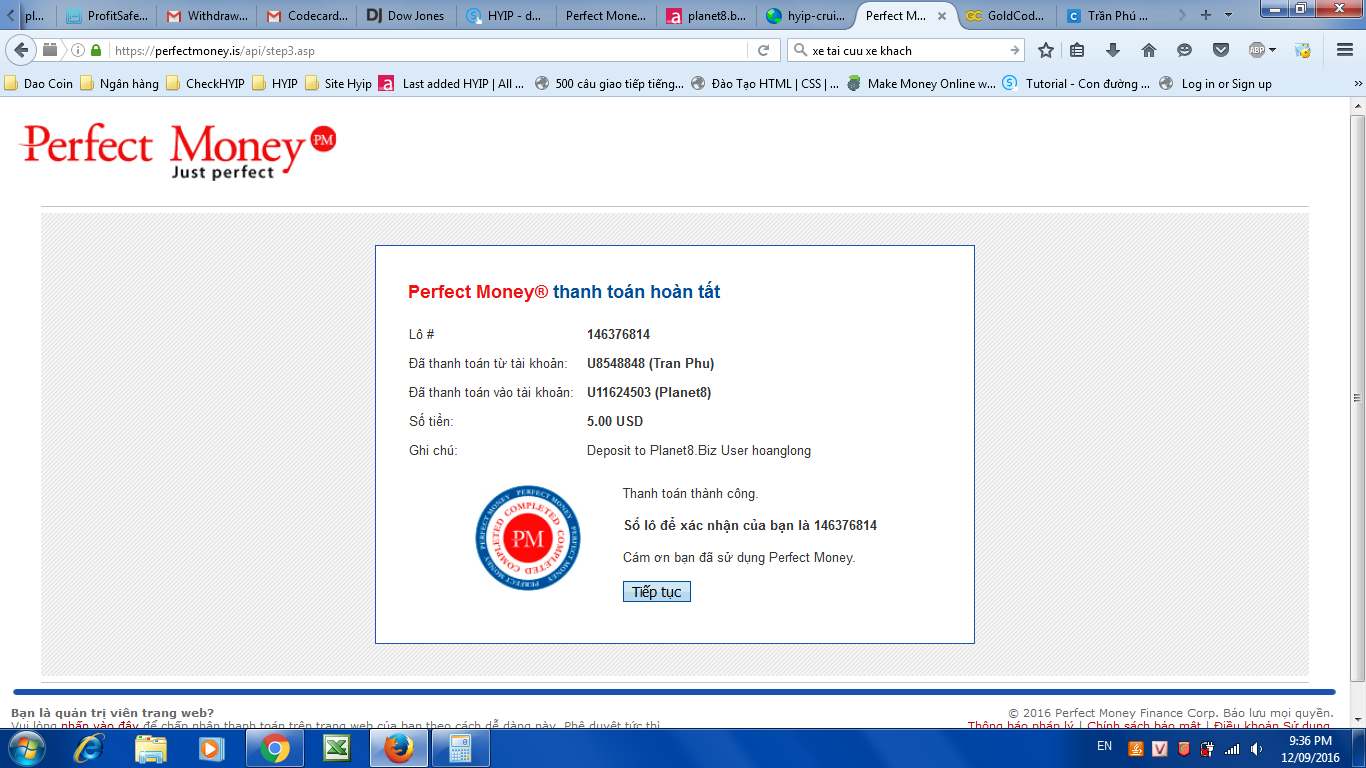Click the Firefox taskbar icon
This screenshot has height=768, width=1366.
tap(398, 748)
